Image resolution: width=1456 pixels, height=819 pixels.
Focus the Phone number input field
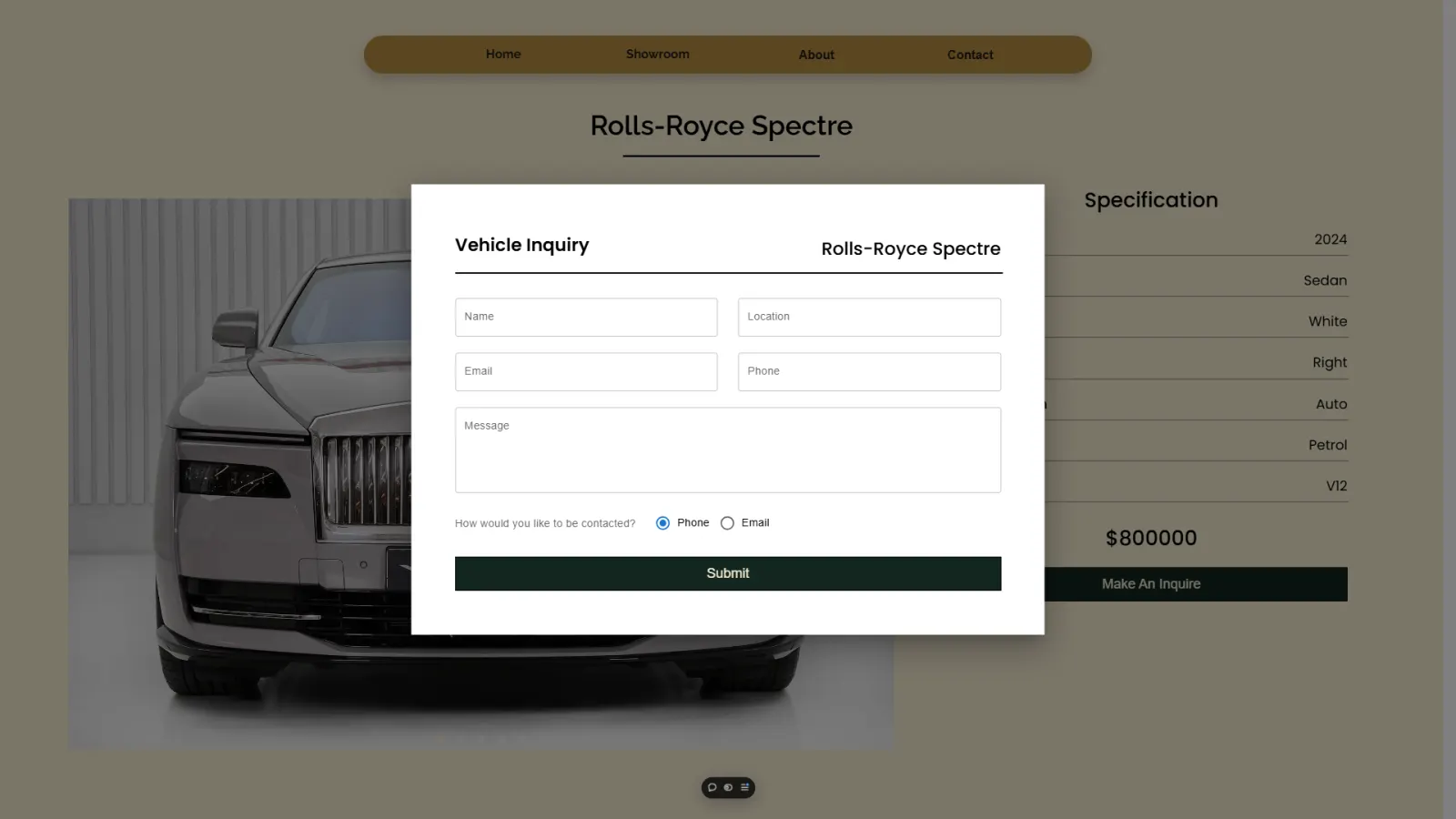click(869, 371)
